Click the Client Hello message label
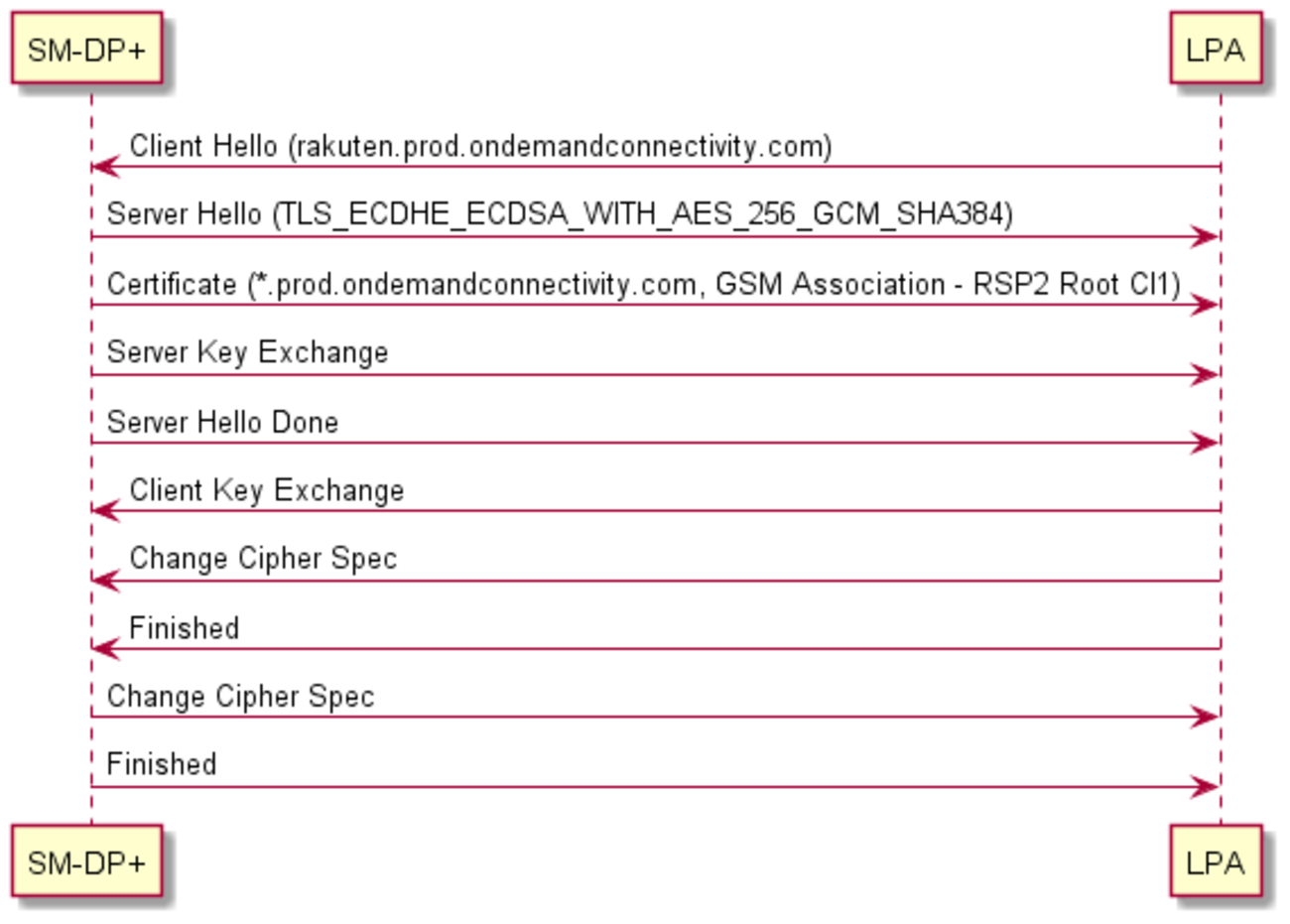Viewport: 1290px width, 924px height. [x=480, y=147]
